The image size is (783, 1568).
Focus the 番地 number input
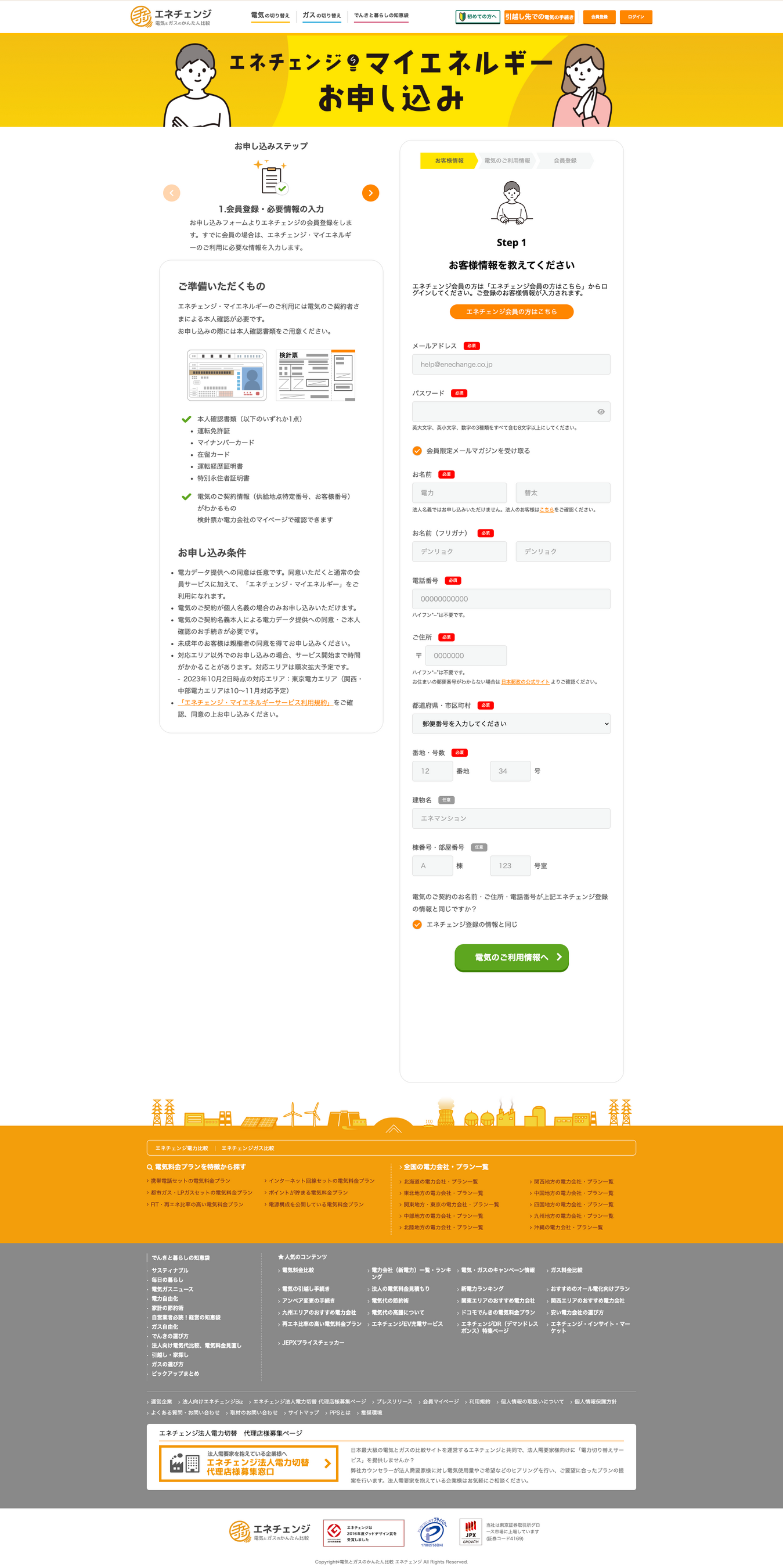[x=432, y=771]
